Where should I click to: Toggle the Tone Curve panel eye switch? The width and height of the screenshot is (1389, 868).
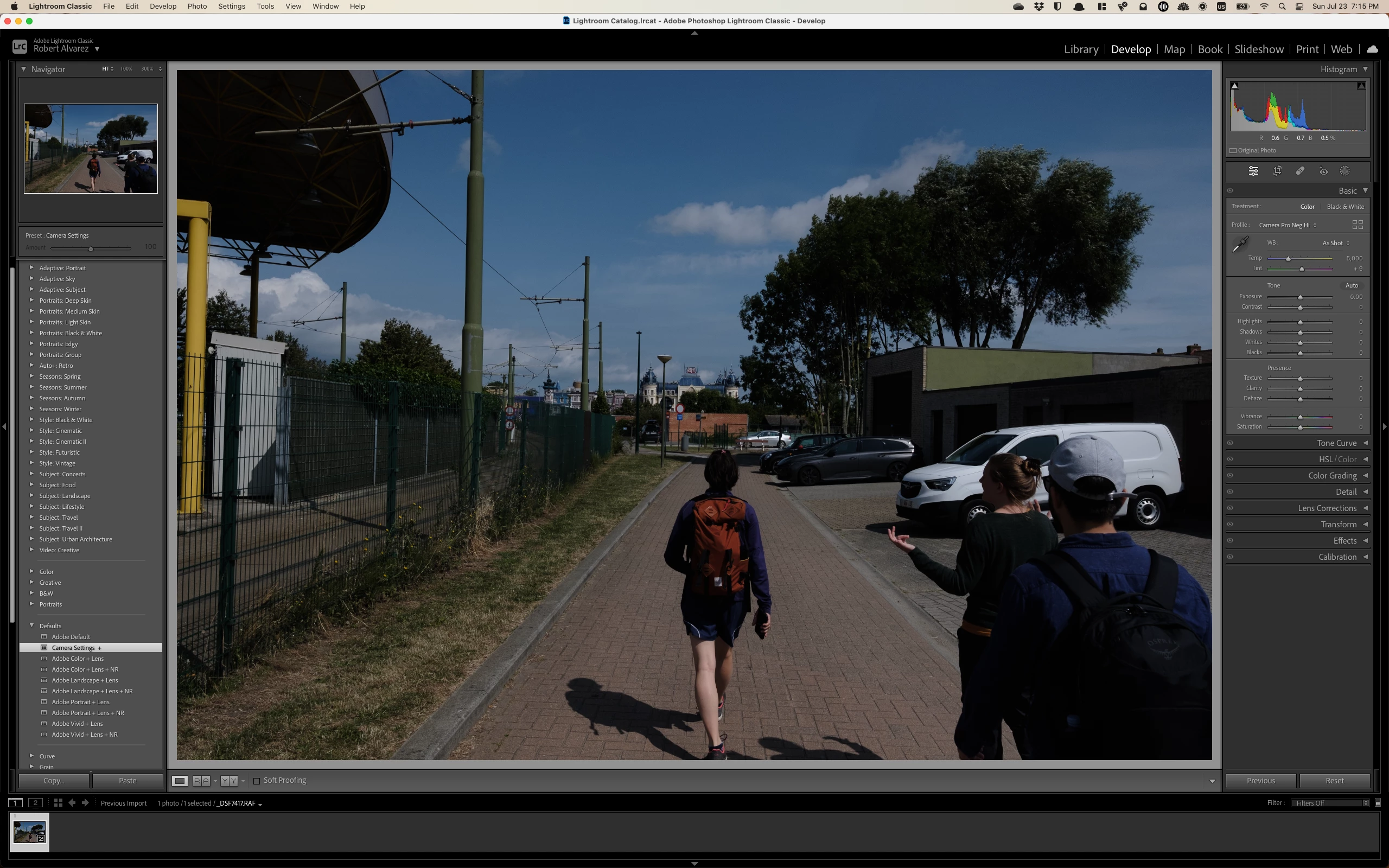point(1230,443)
